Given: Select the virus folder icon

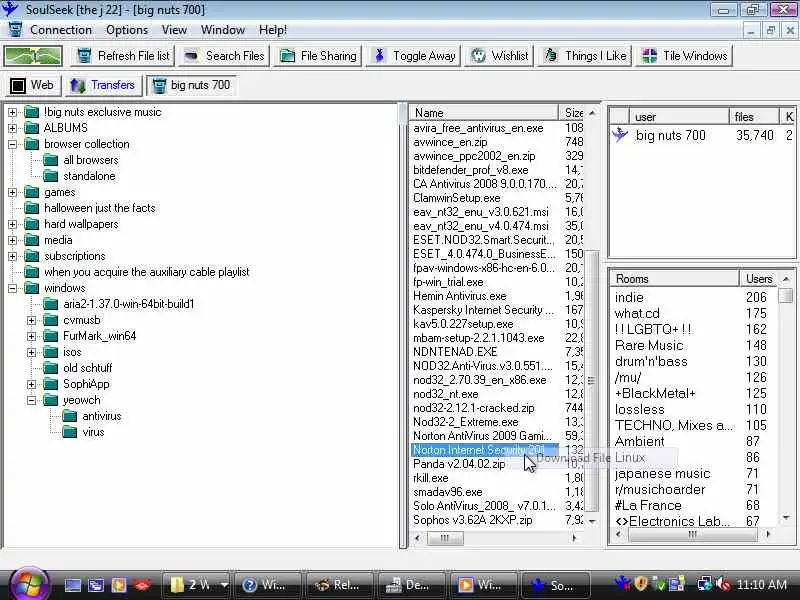Looking at the screenshot, I should pos(69,432).
